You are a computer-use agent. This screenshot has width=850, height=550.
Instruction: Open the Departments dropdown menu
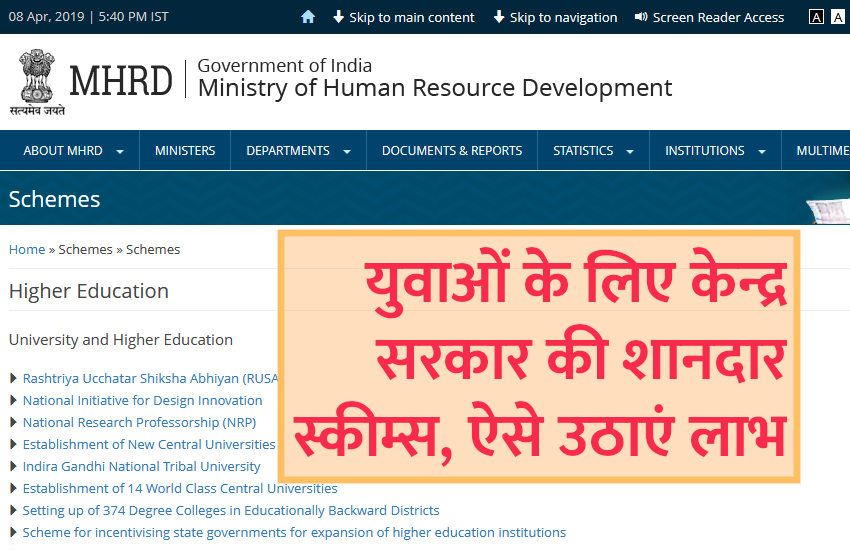298,151
